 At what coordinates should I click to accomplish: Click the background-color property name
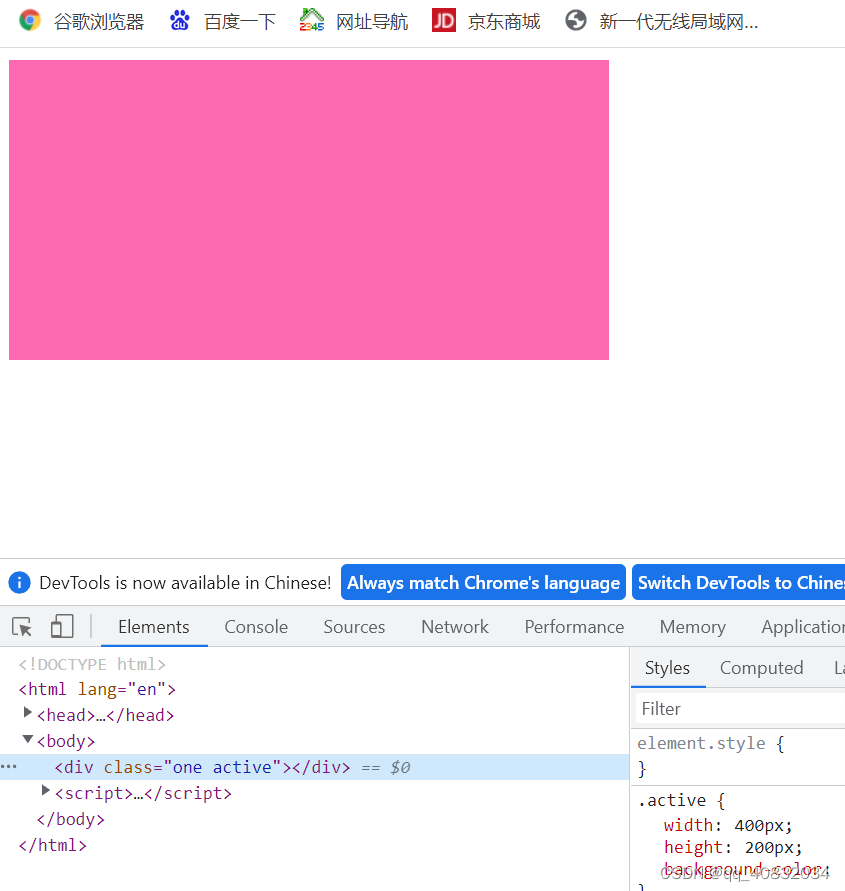click(742, 869)
